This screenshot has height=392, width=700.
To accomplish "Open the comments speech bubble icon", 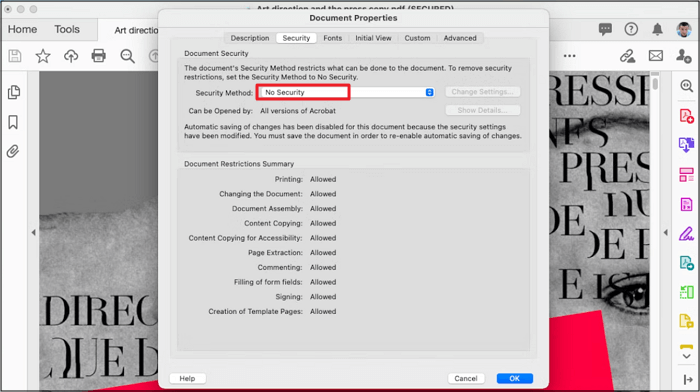I will point(605,29).
